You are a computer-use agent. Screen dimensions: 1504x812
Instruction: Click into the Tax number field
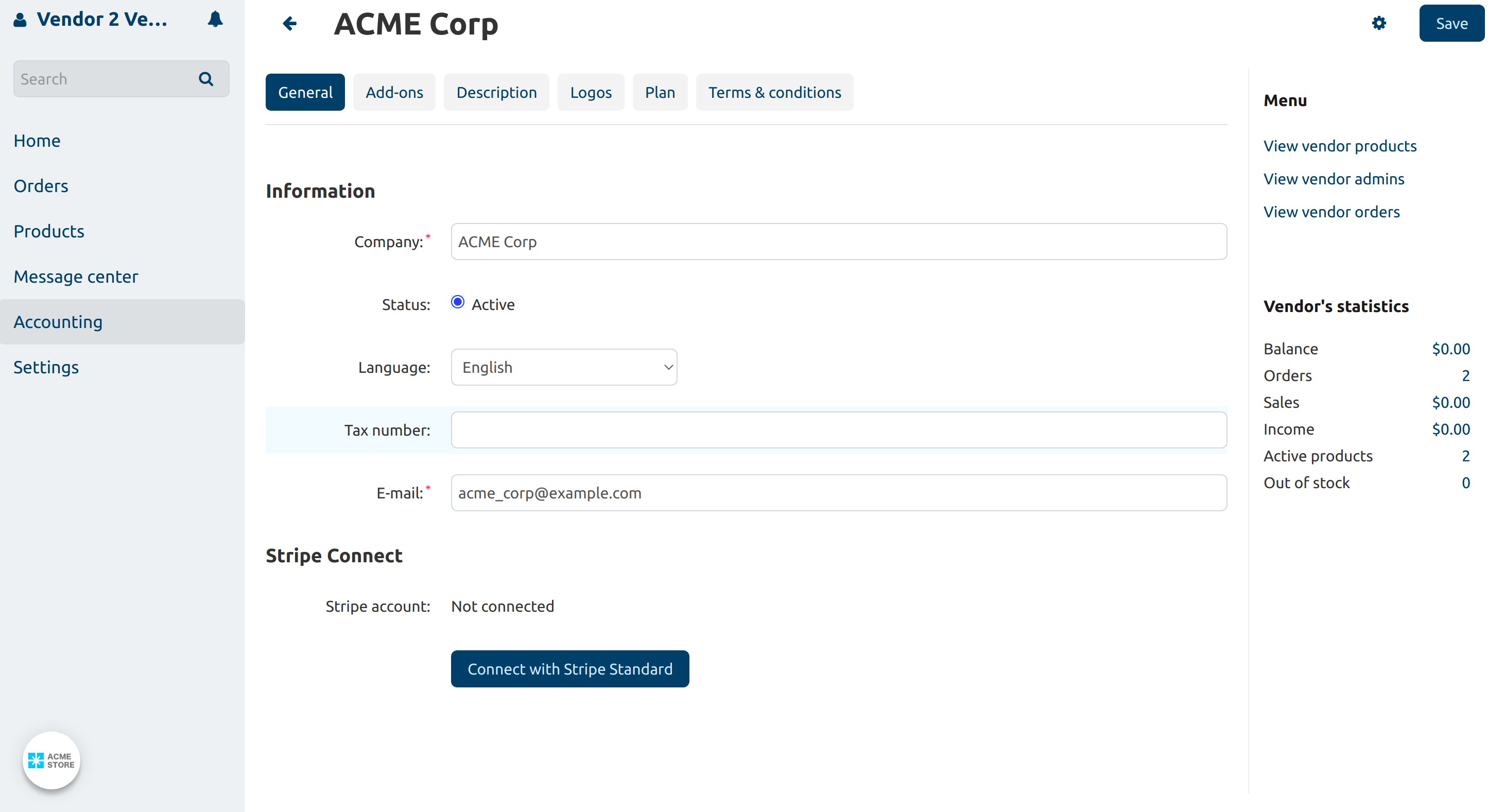pyautogui.click(x=838, y=430)
